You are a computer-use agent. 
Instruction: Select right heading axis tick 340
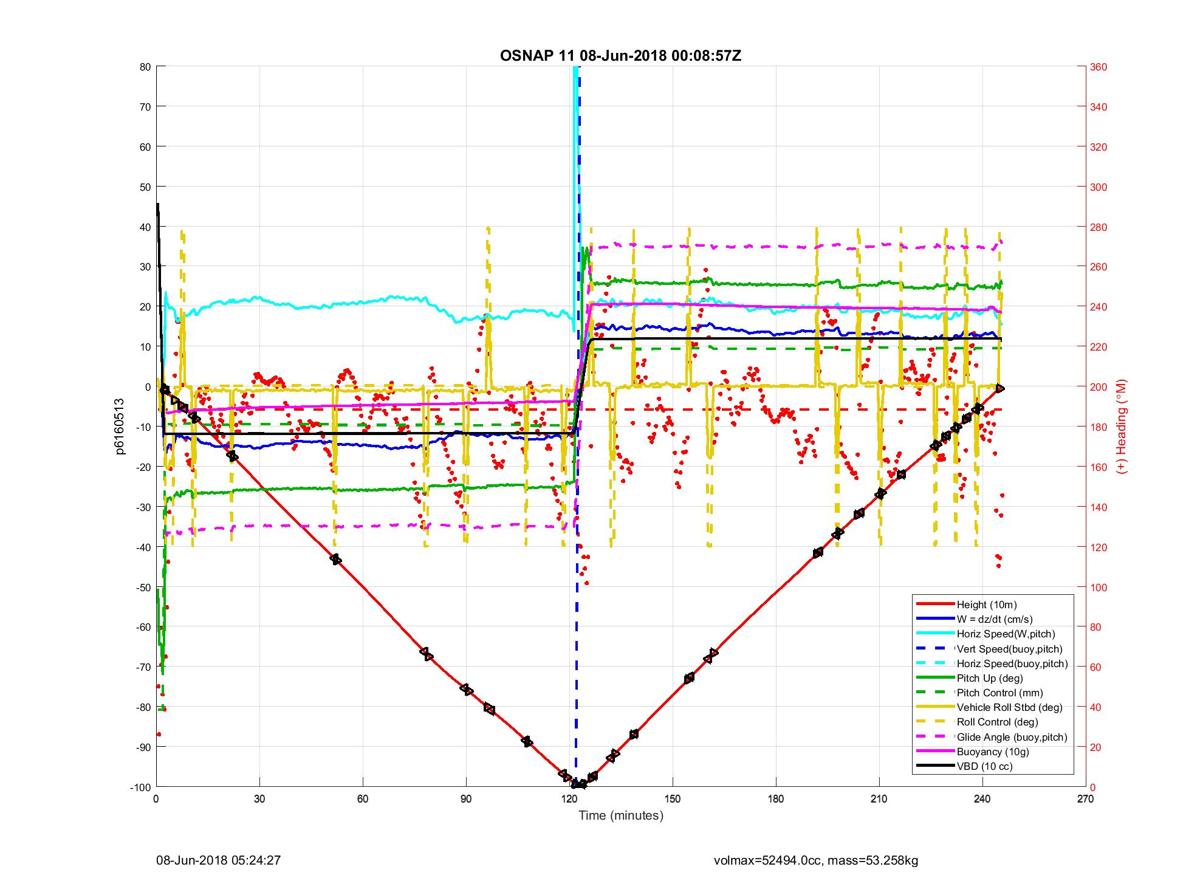click(1099, 107)
